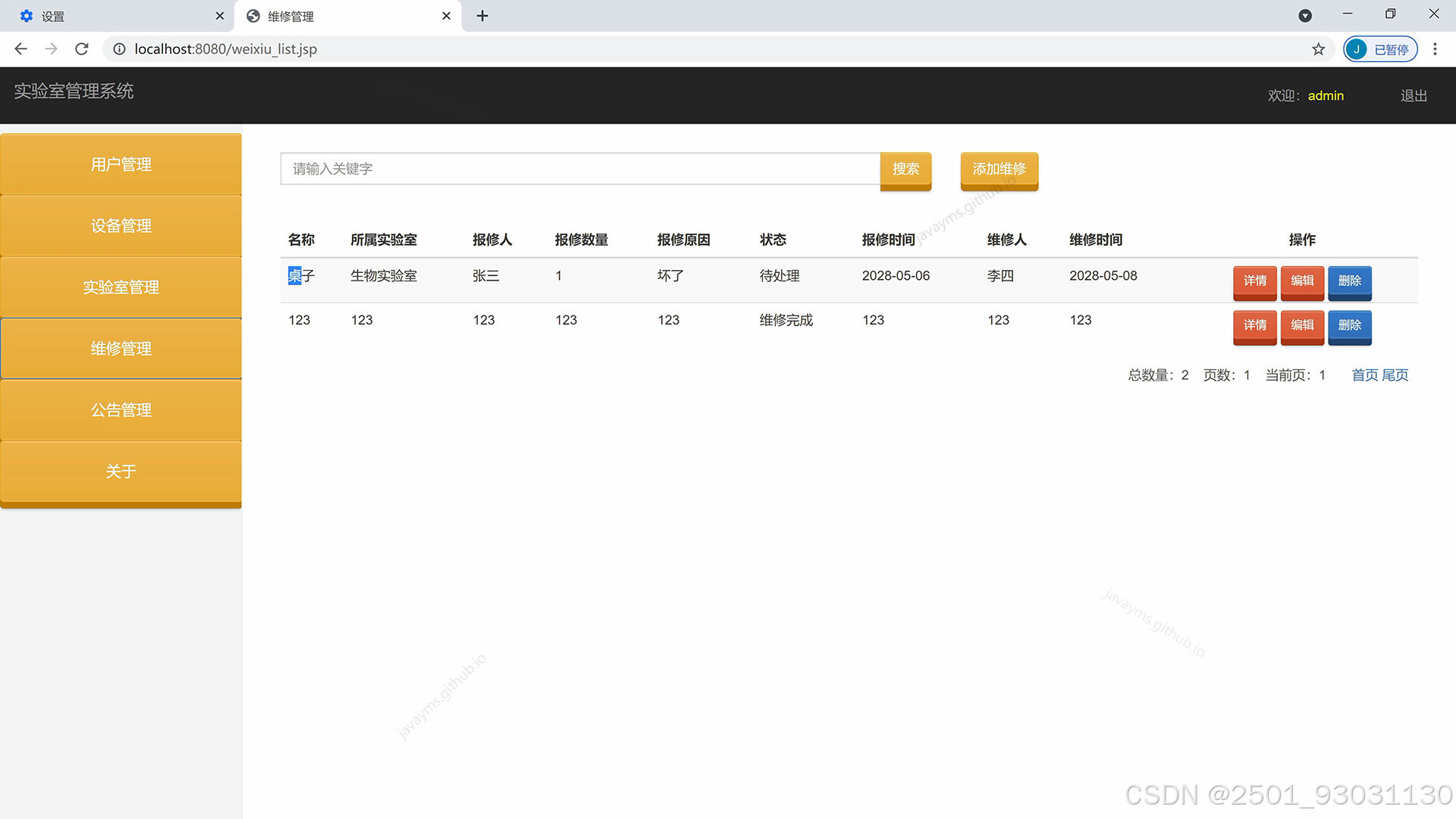
Task: Open the Chrome three-dot menu
Action: tap(1435, 49)
